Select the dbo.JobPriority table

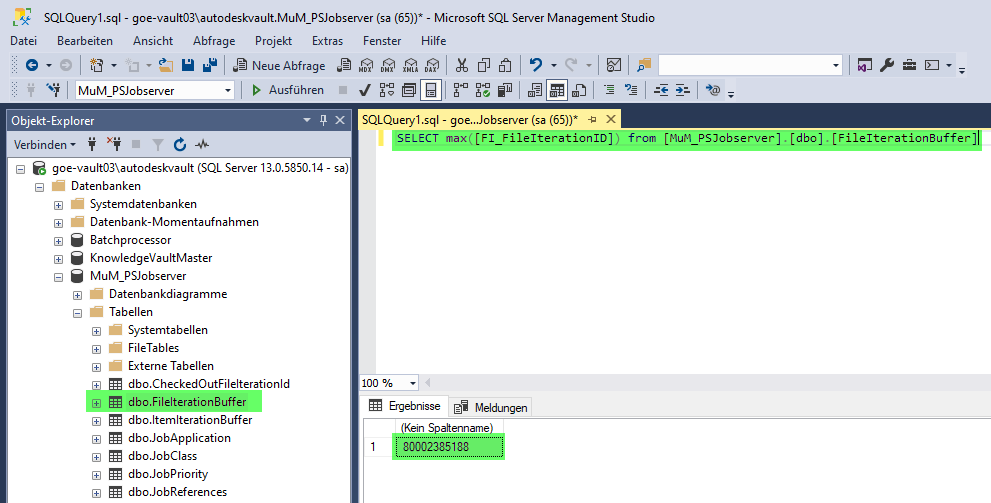[x=167, y=474]
